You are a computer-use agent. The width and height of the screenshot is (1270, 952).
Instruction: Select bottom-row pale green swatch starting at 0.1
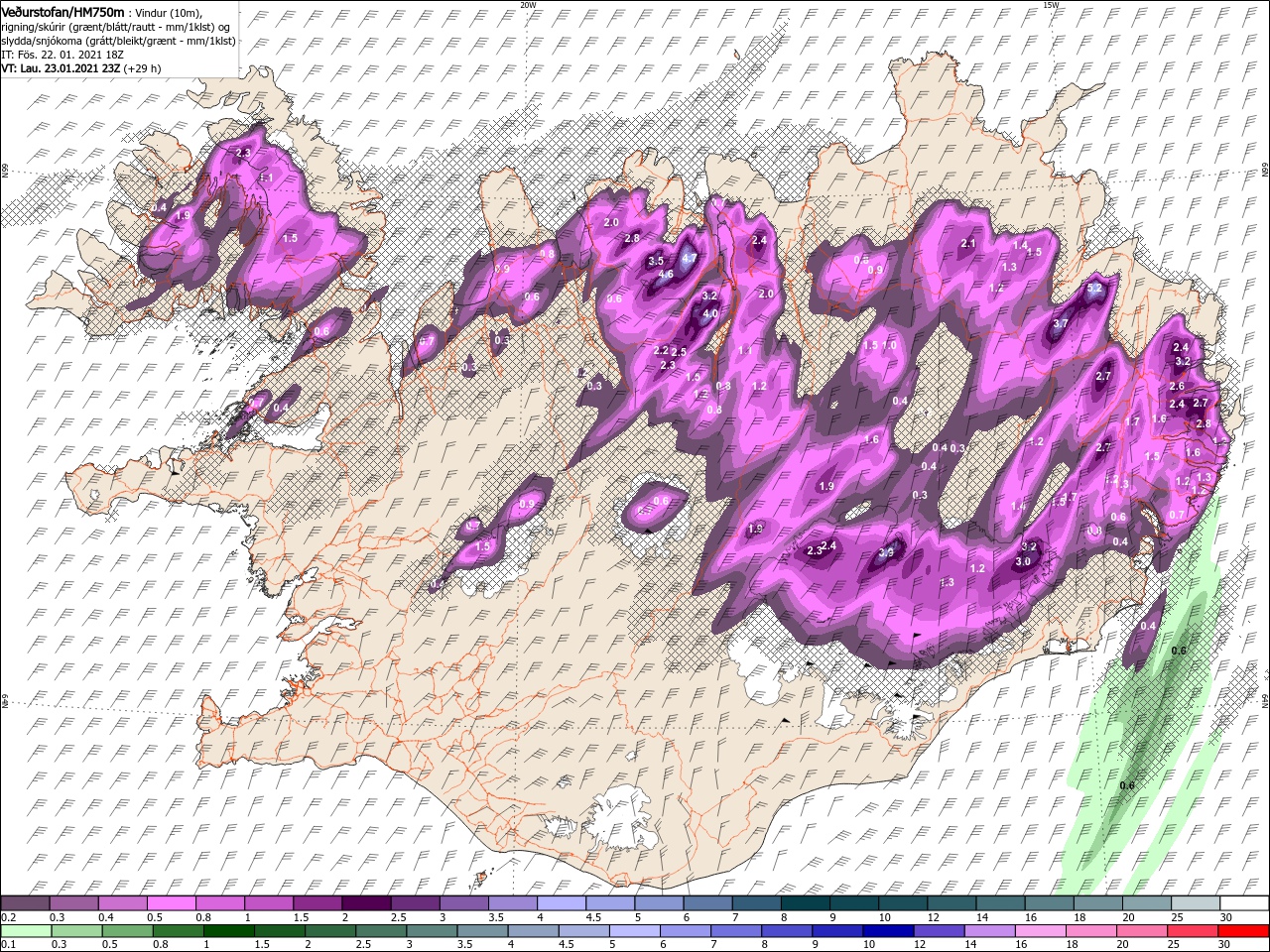click(x=26, y=931)
